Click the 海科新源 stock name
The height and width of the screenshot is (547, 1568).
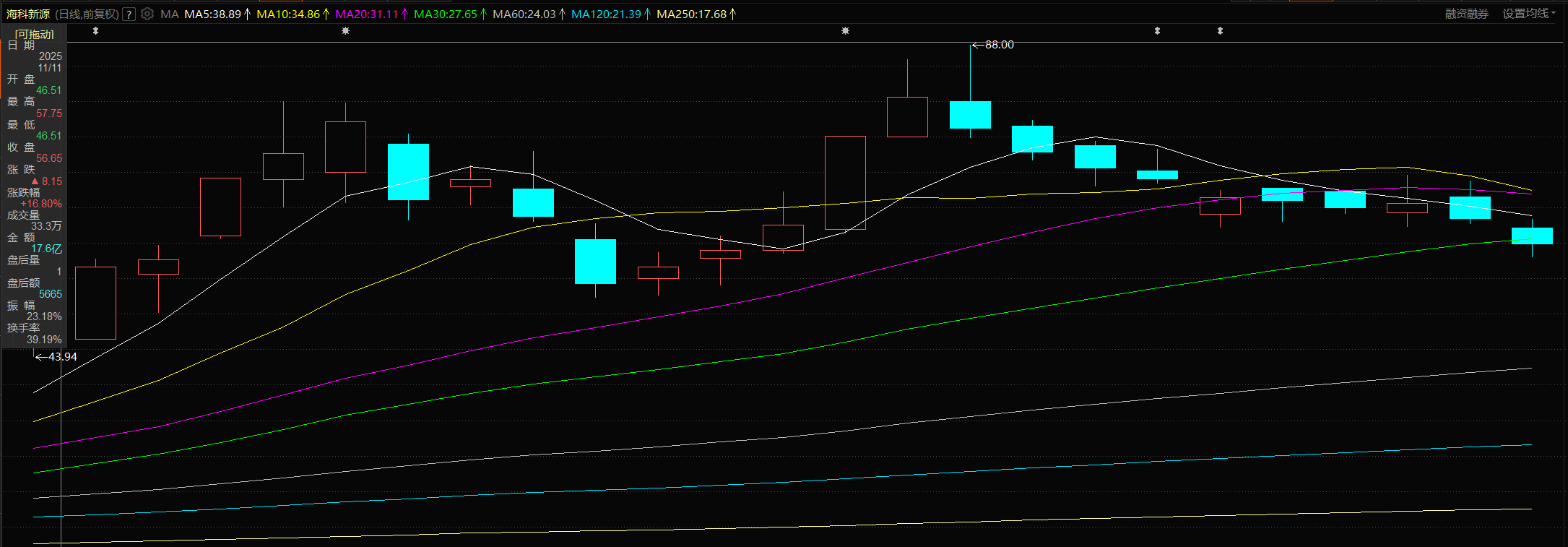(28, 14)
